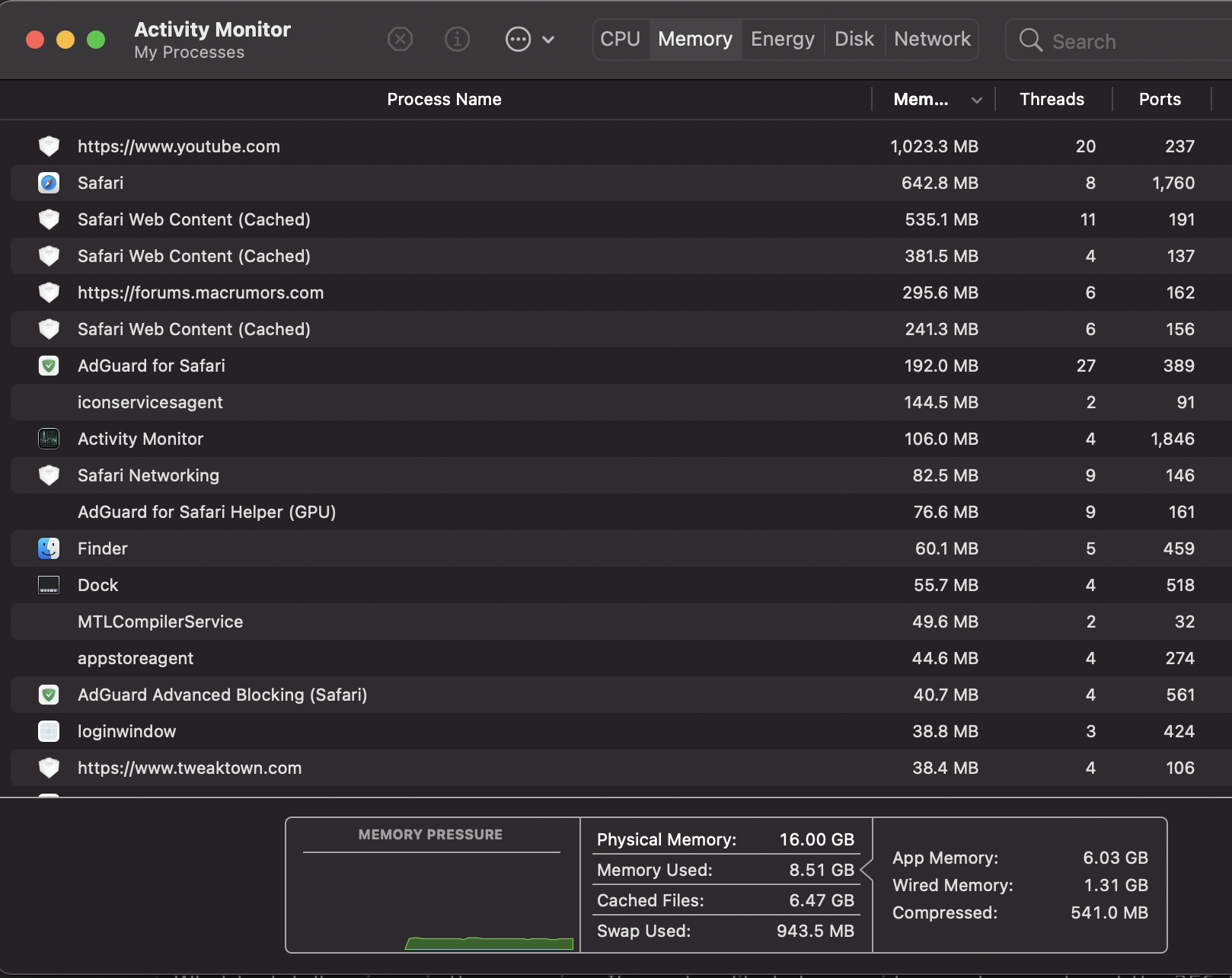Click the Swap Used 943.5 MB value
1232x978 pixels.
point(815,931)
